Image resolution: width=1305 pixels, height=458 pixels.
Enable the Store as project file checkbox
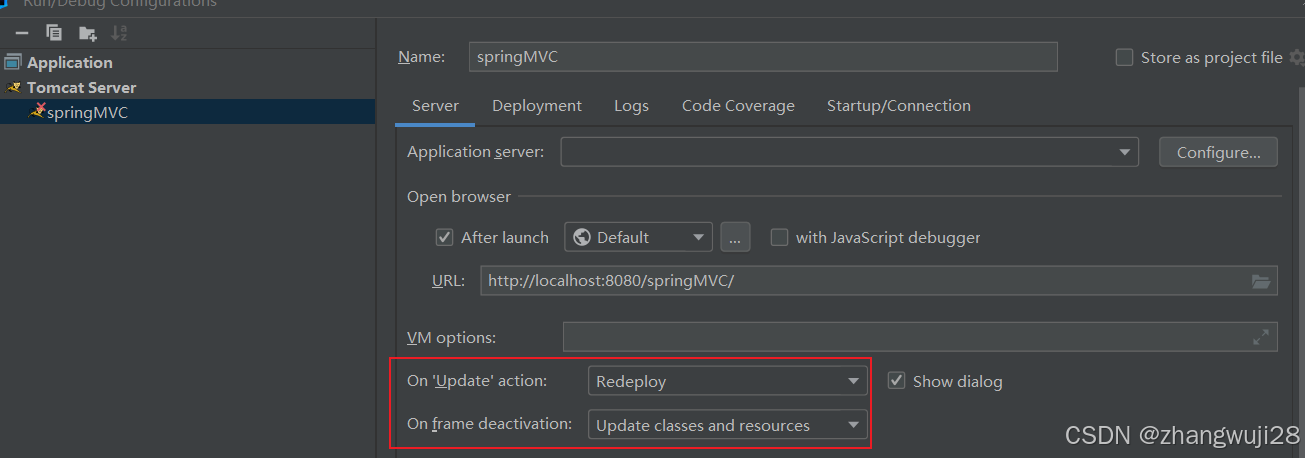[x=1124, y=58]
